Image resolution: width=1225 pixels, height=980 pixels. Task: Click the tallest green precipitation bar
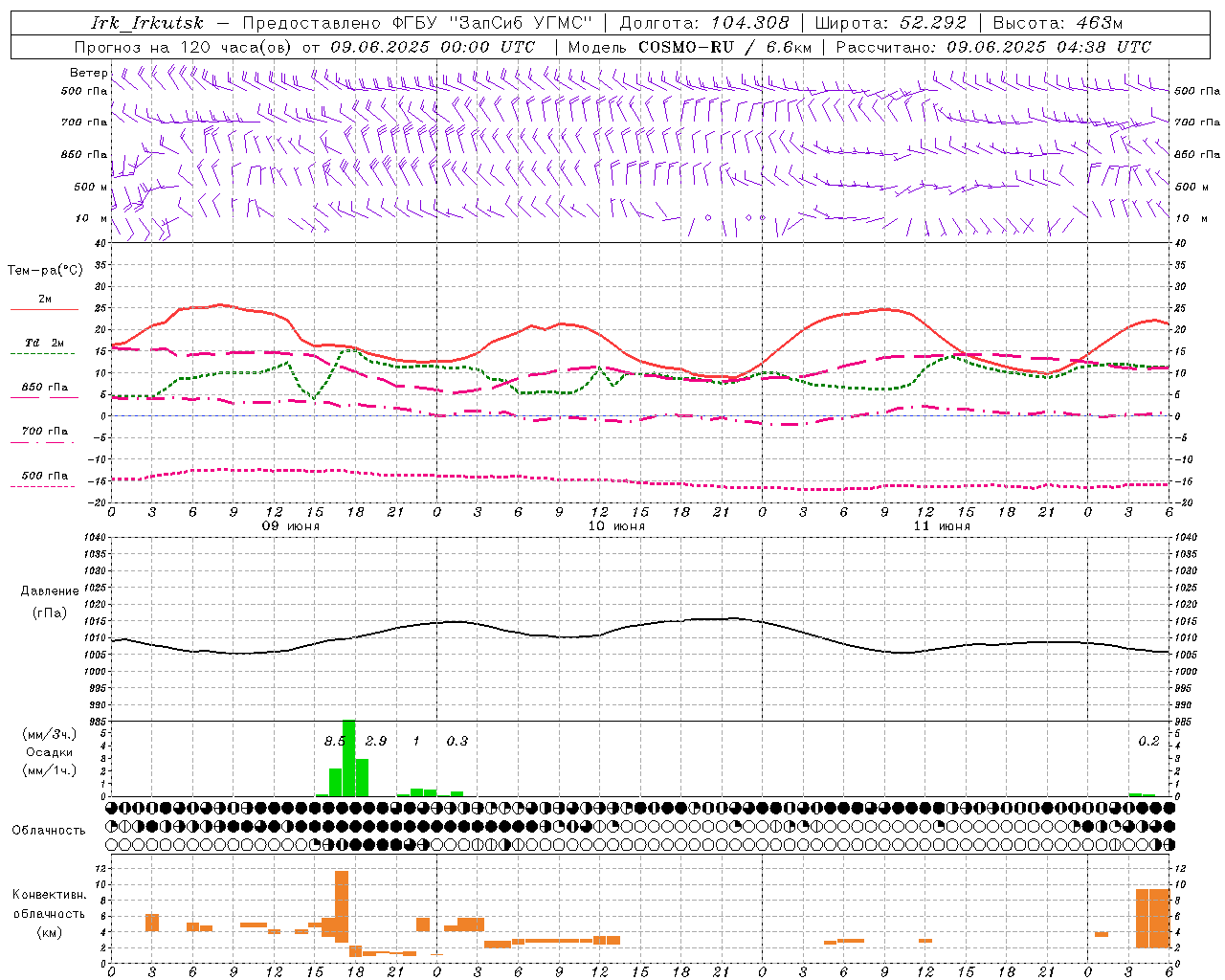(x=348, y=758)
